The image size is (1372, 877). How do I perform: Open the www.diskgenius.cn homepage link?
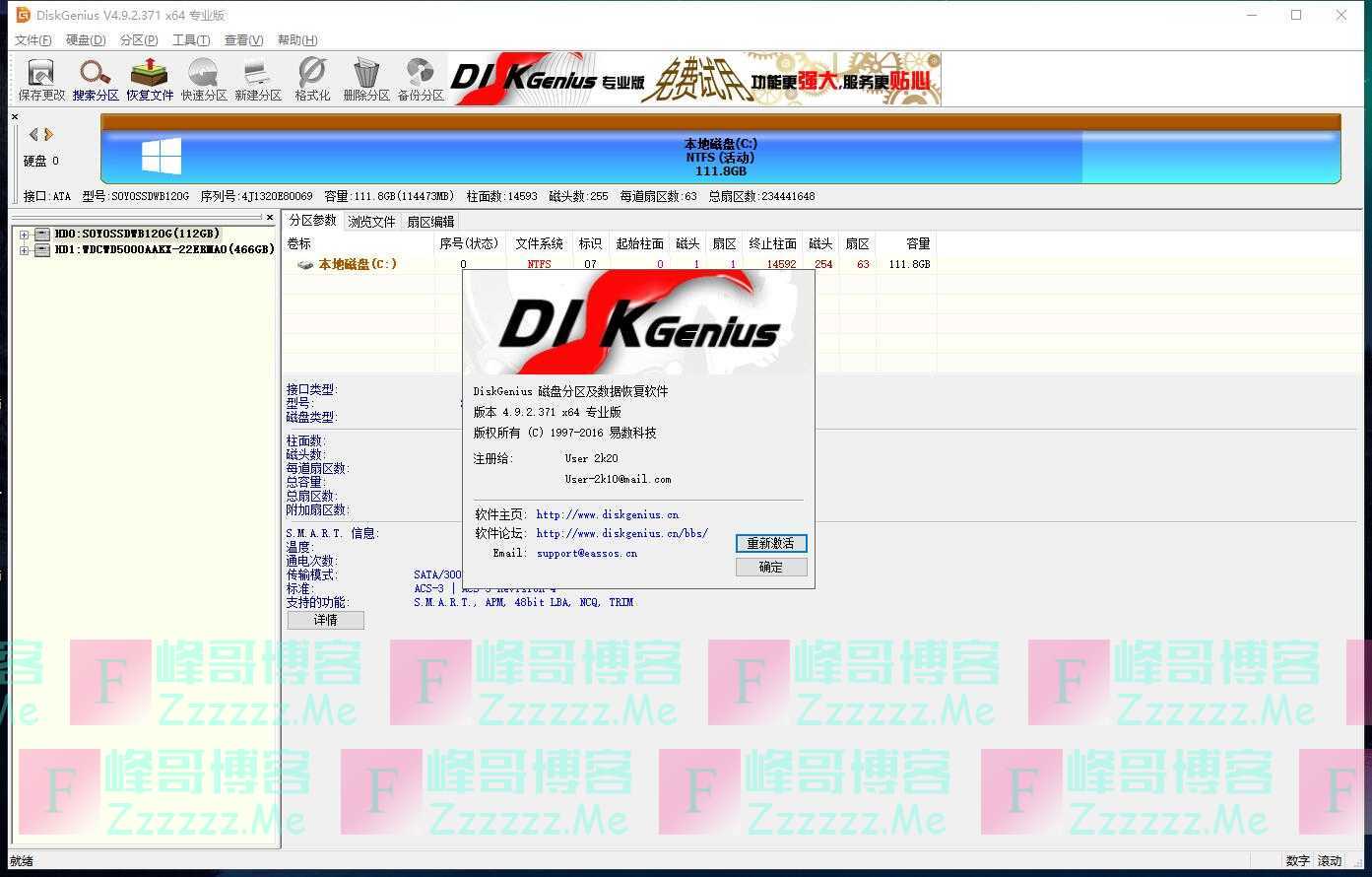[607, 514]
